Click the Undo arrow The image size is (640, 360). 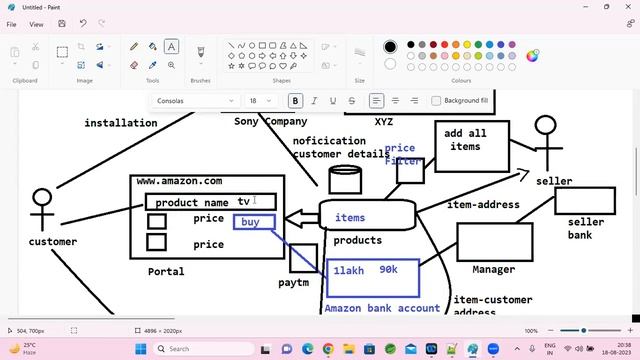pos(83,23)
